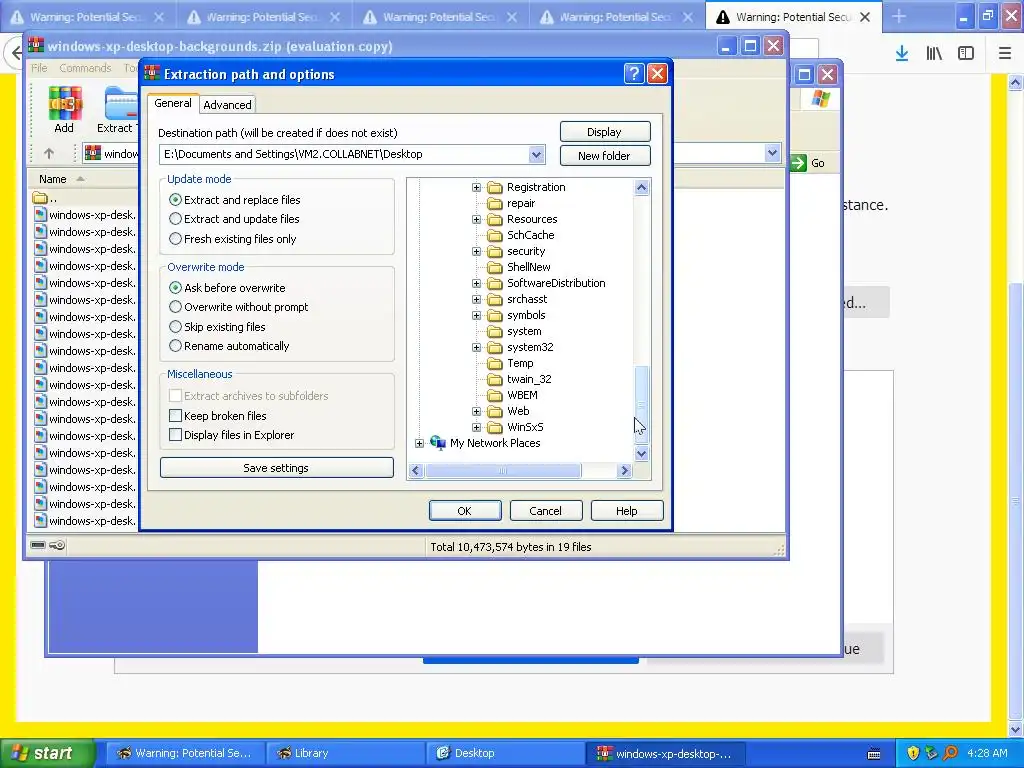Viewport: 1024px width, 768px height.
Task: Select the twain_32 folder
Action: [529, 379]
